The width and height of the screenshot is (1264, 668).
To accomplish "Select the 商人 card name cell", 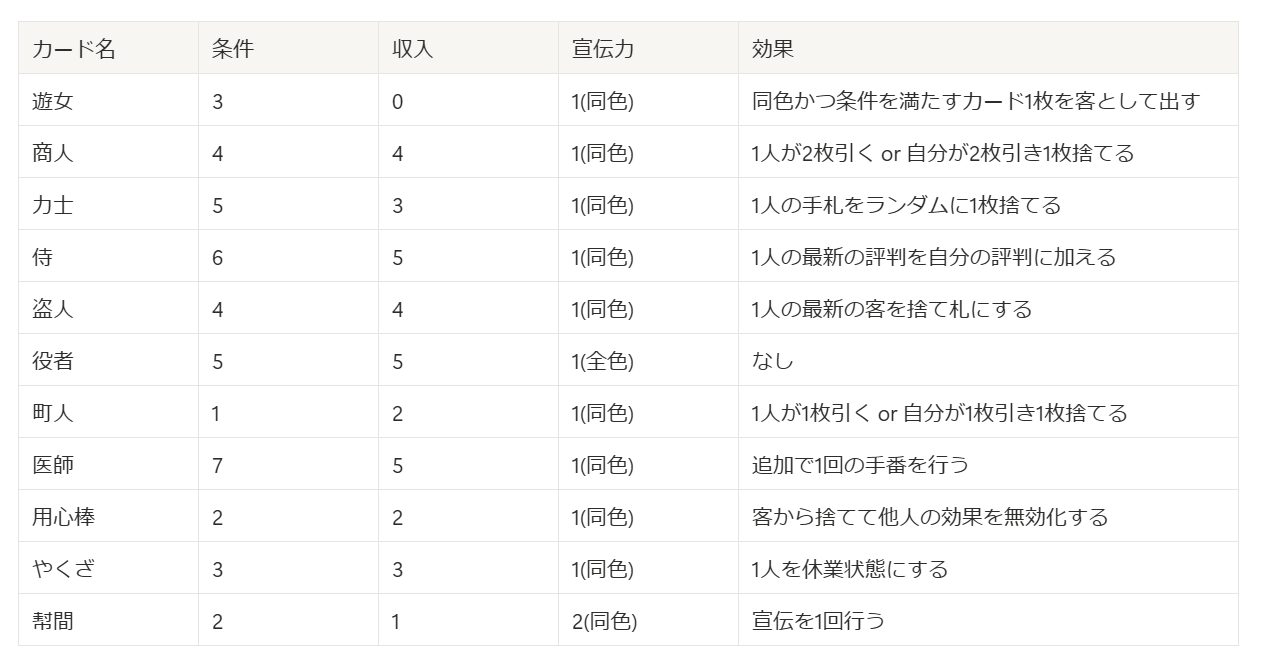I will (x=53, y=153).
